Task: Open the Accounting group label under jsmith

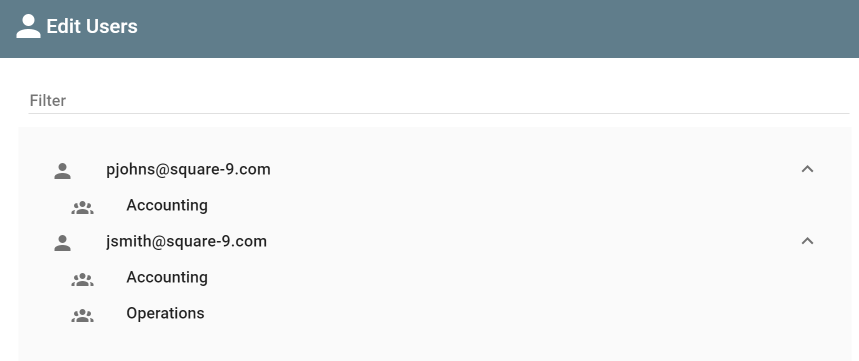Action: click(167, 277)
